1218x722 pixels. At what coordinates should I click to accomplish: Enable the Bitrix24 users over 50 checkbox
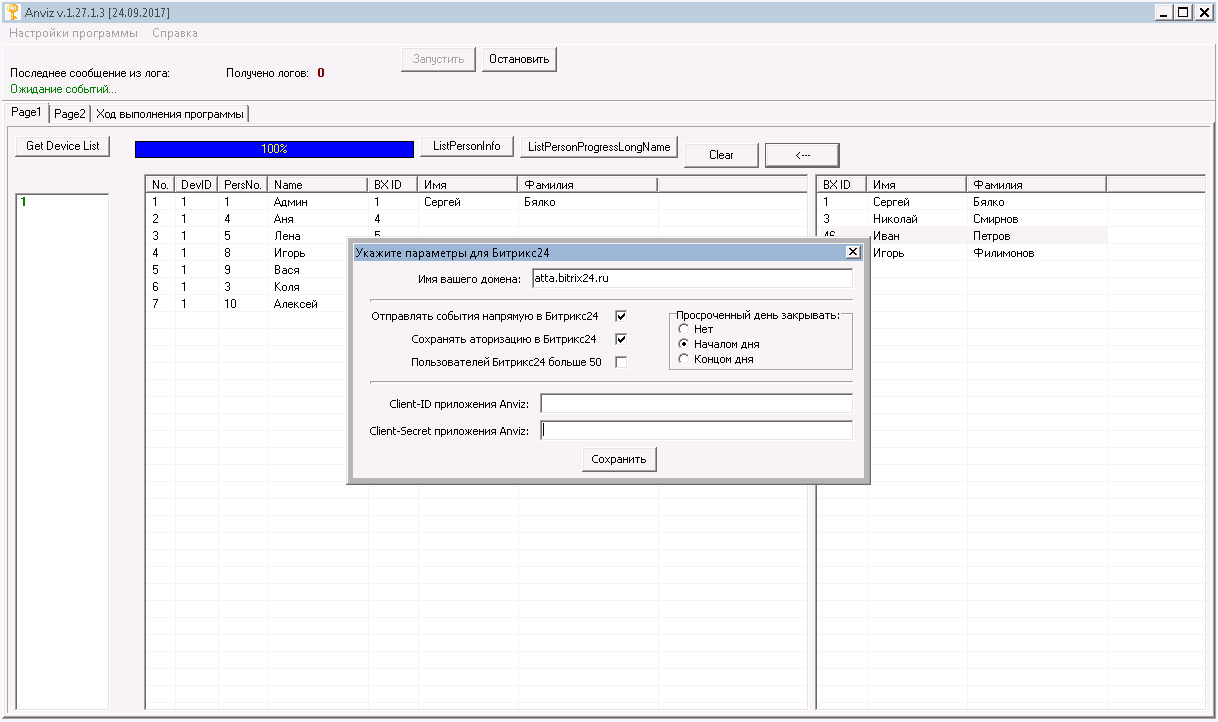[x=621, y=362]
